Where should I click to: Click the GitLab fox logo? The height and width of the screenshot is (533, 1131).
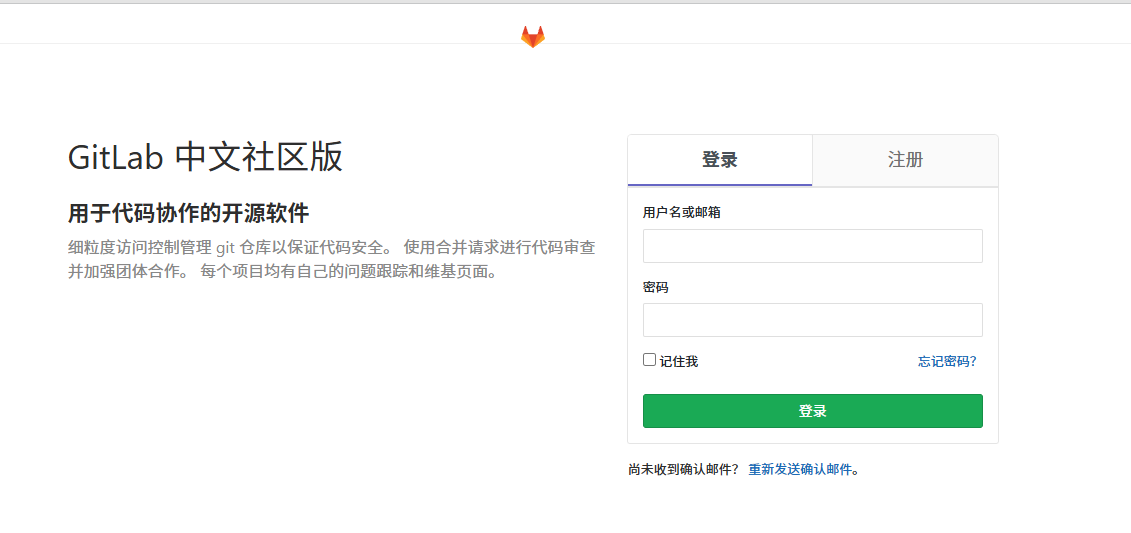(x=533, y=37)
